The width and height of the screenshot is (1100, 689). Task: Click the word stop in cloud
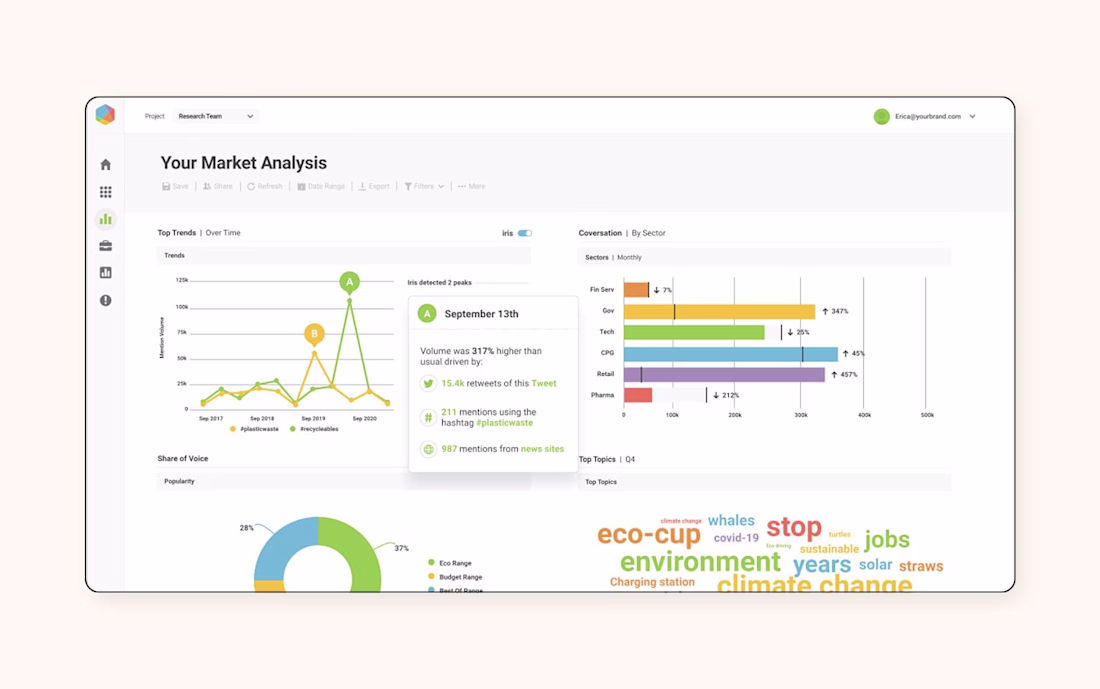(x=793, y=527)
